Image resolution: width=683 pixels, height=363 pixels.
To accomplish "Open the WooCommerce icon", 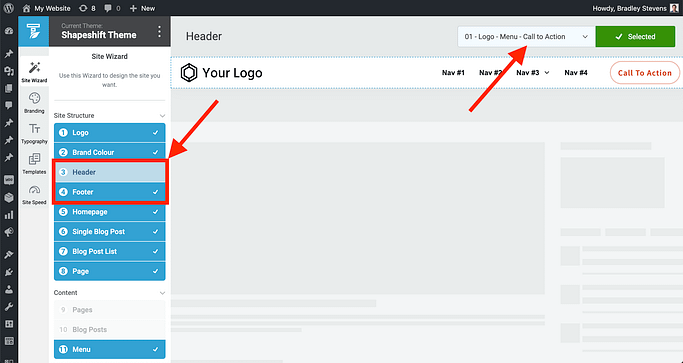I will 9,180.
